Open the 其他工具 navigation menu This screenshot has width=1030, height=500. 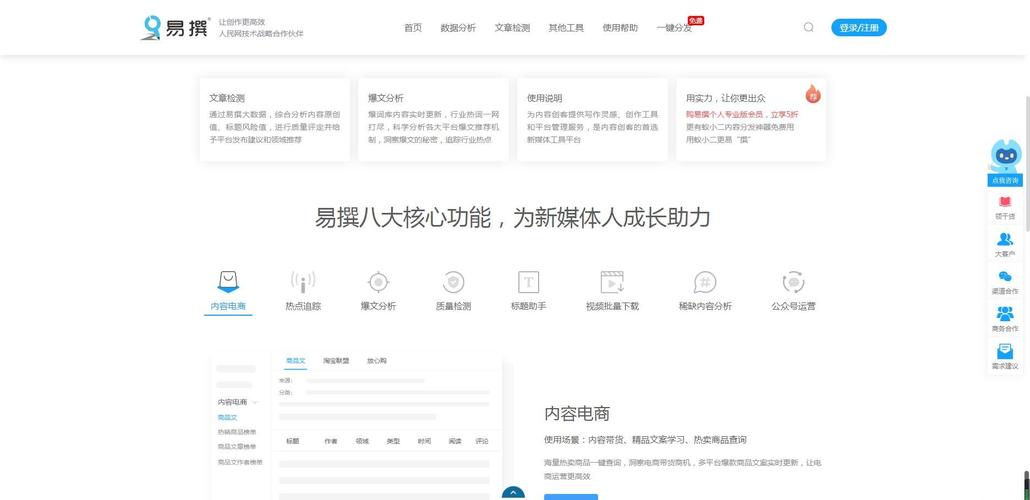tap(566, 28)
